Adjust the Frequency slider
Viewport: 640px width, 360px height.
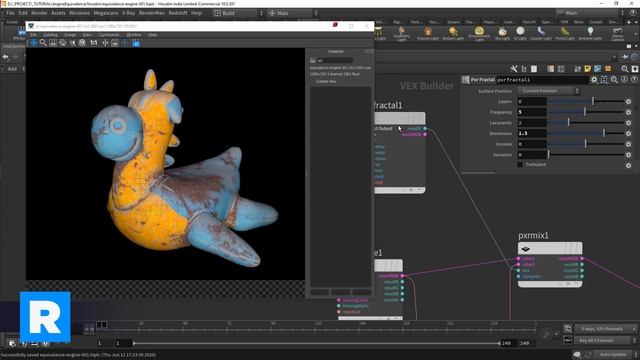[586, 112]
